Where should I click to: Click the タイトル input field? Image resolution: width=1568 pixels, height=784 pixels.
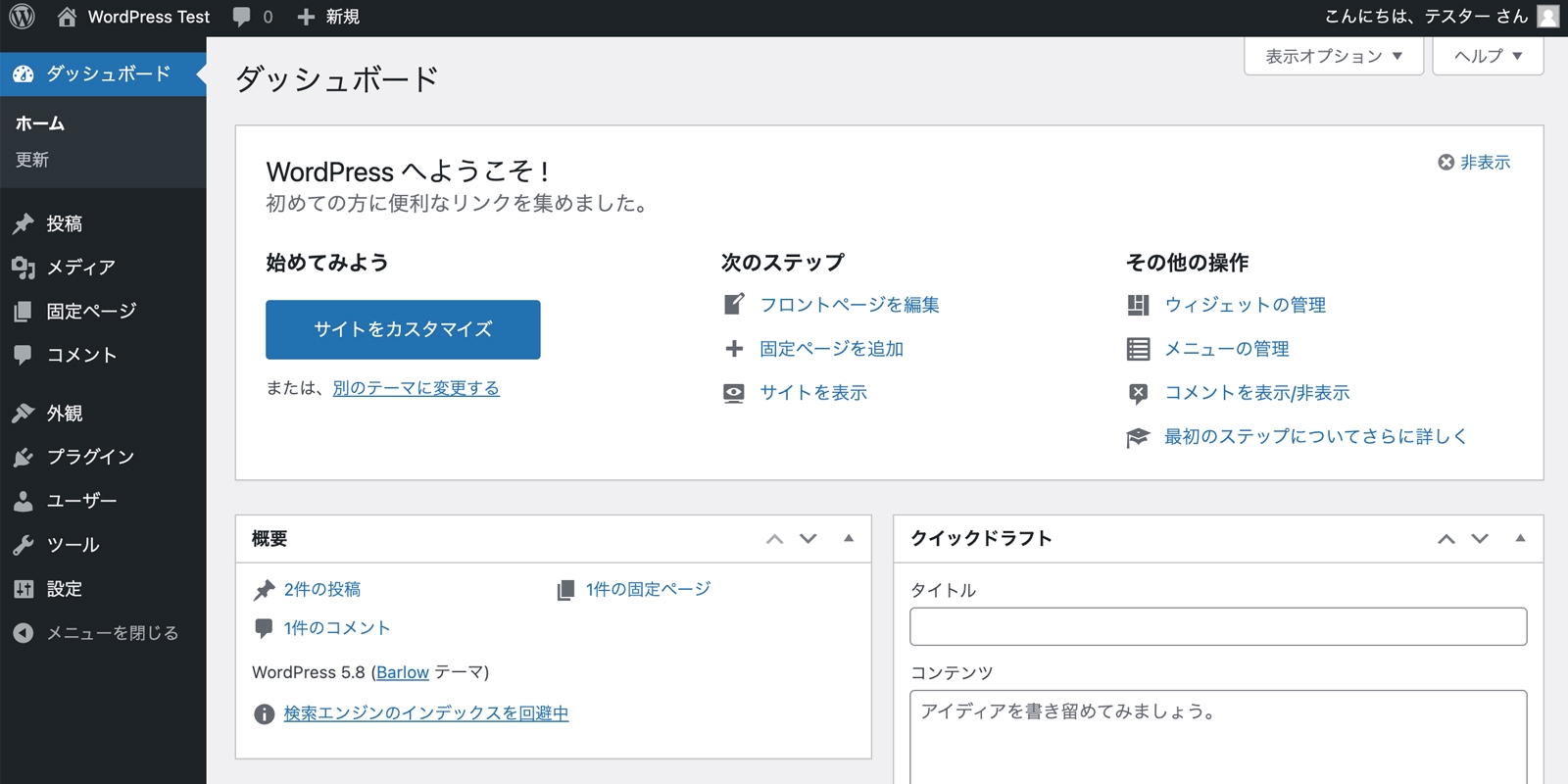pos(1217,626)
